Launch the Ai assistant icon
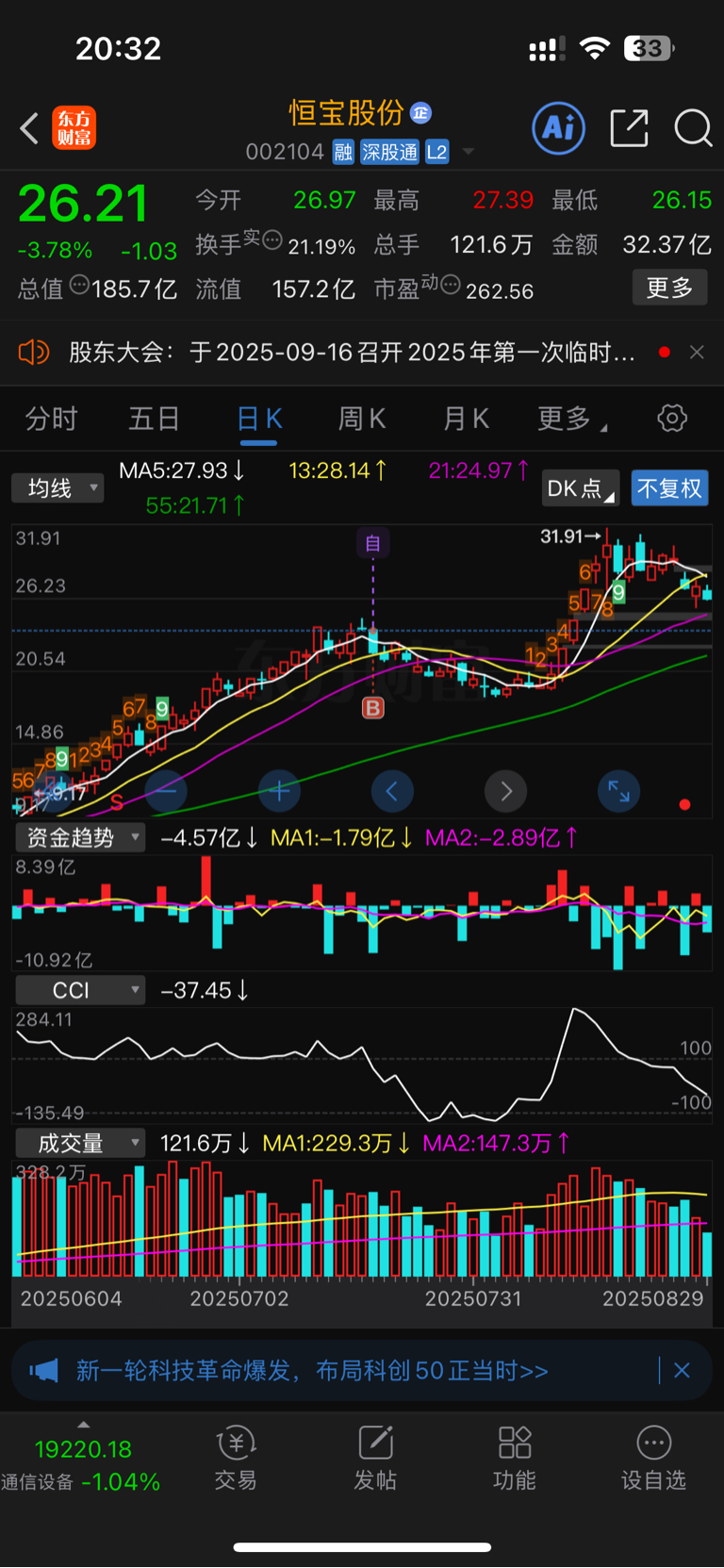The height and width of the screenshot is (1568, 724). tap(558, 127)
